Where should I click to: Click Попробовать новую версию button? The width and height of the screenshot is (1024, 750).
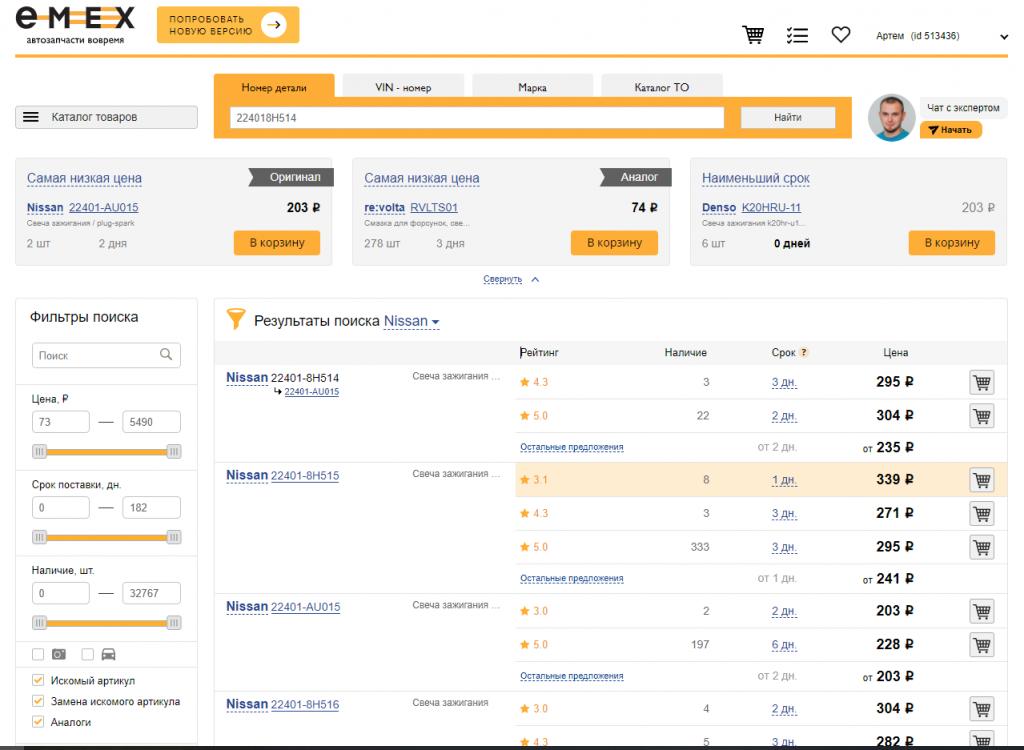tap(228, 25)
